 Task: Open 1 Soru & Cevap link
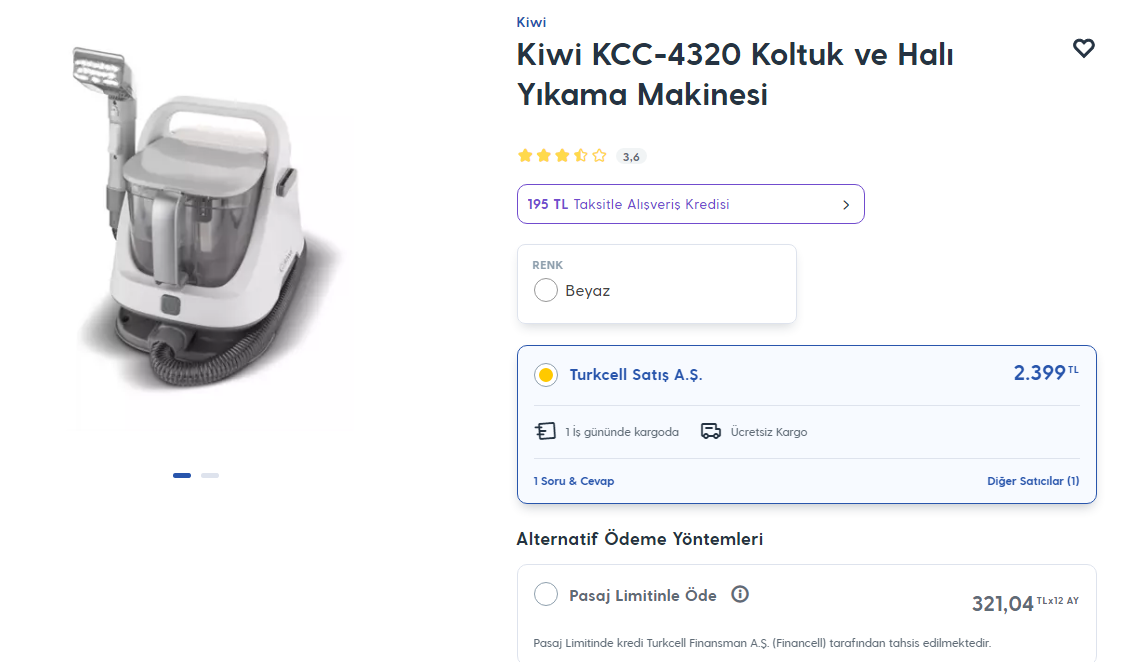574,481
